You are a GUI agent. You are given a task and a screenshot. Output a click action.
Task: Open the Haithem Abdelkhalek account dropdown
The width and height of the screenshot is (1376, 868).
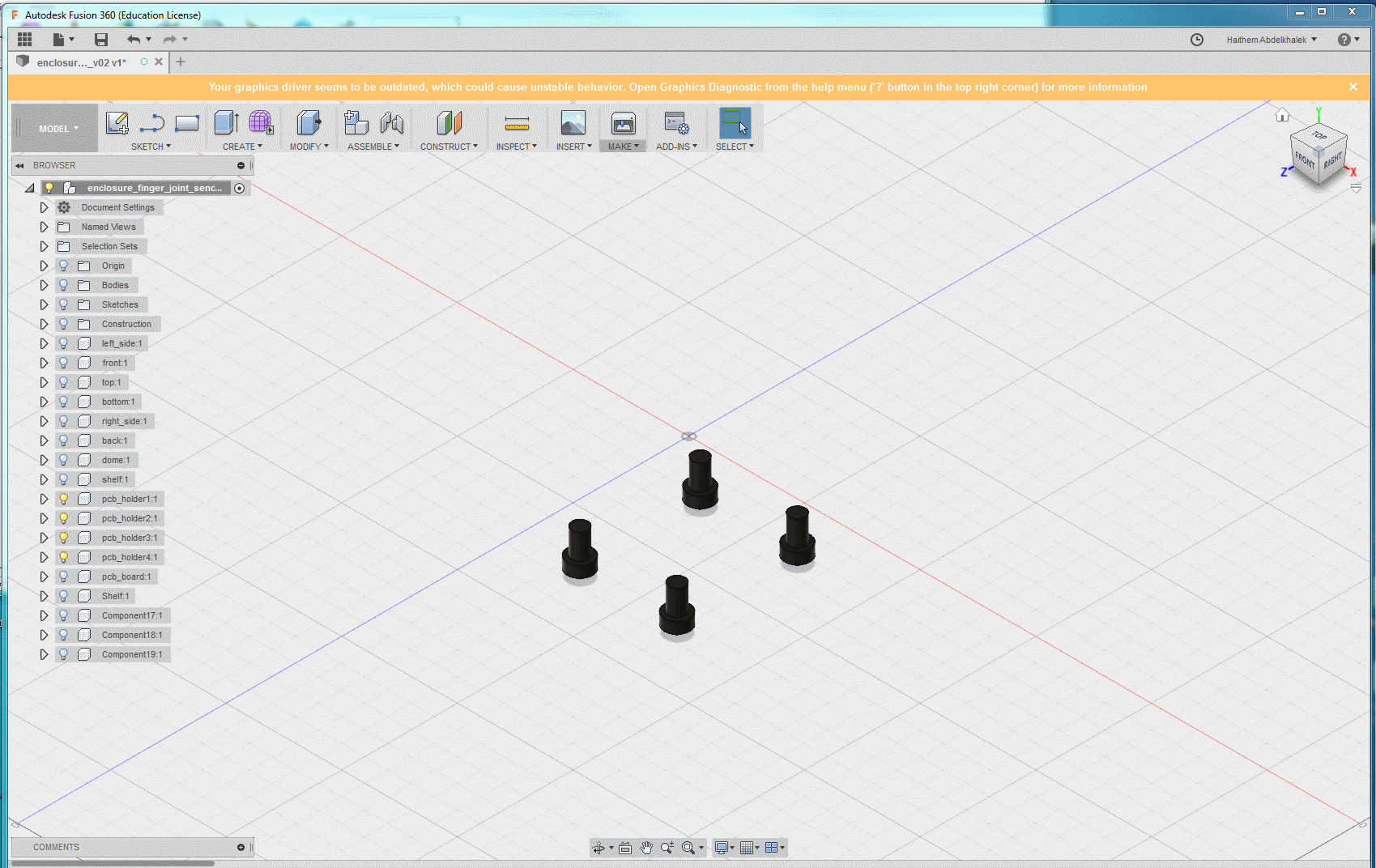pos(1272,40)
